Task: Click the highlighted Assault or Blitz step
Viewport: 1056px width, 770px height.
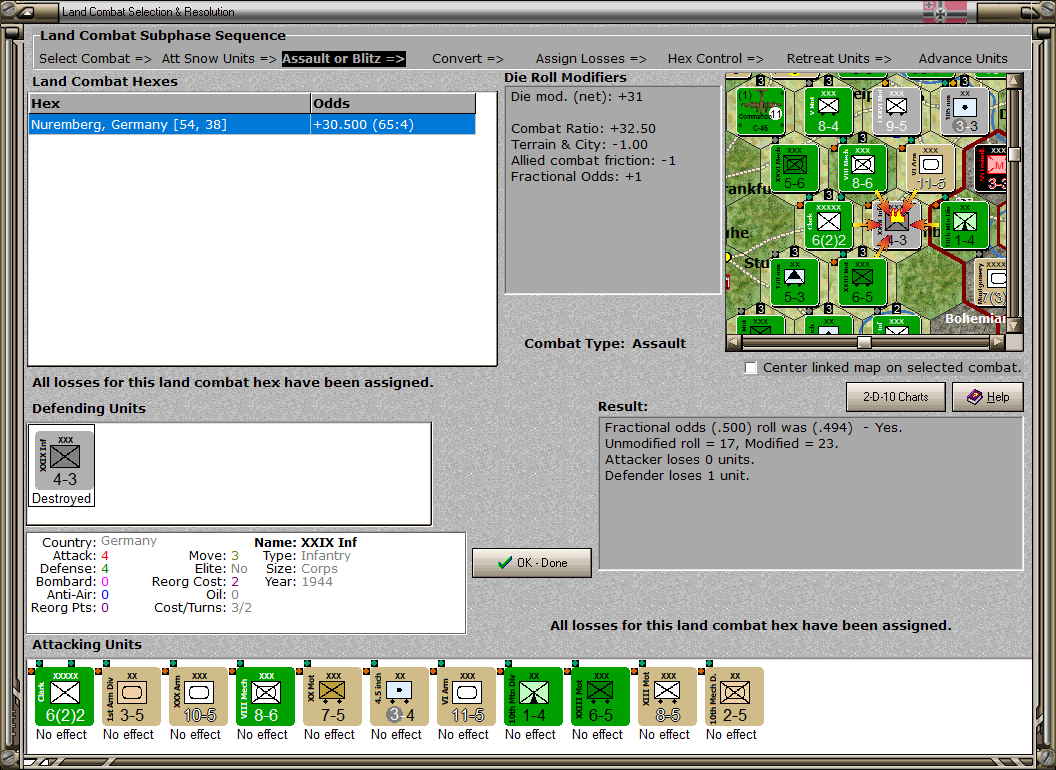Action: point(343,59)
